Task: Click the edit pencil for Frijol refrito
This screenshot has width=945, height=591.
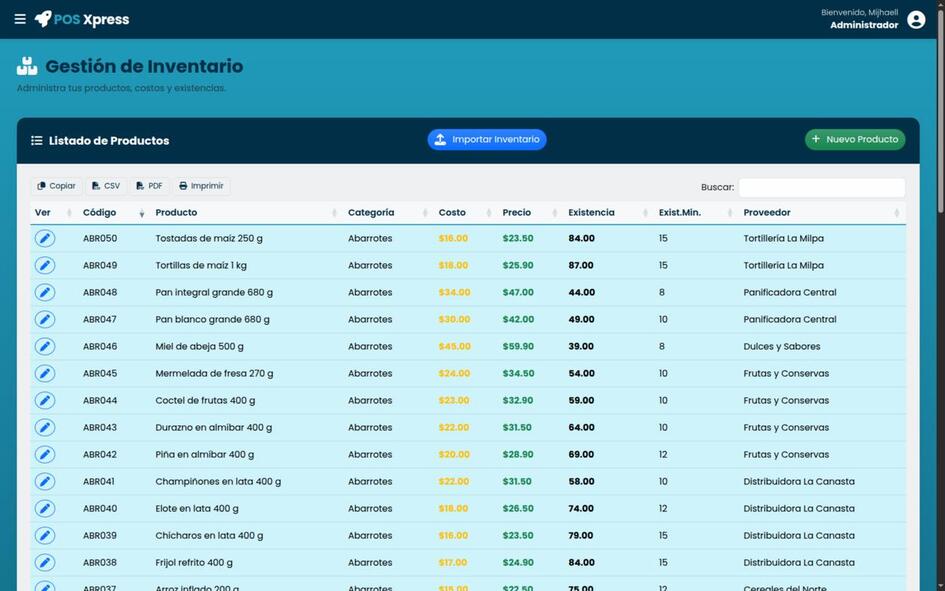Action: (x=45, y=563)
